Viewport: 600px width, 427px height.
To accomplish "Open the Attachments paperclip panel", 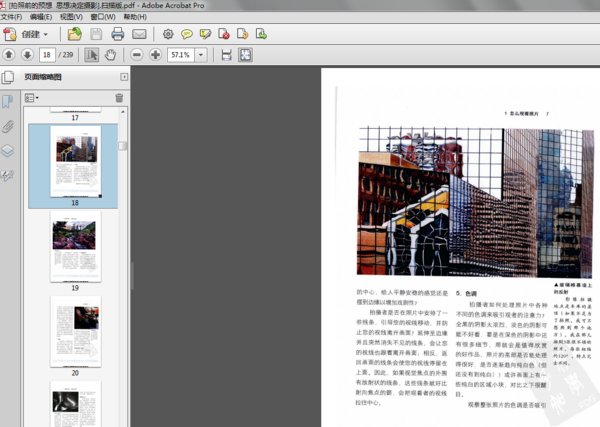I will [x=8, y=126].
